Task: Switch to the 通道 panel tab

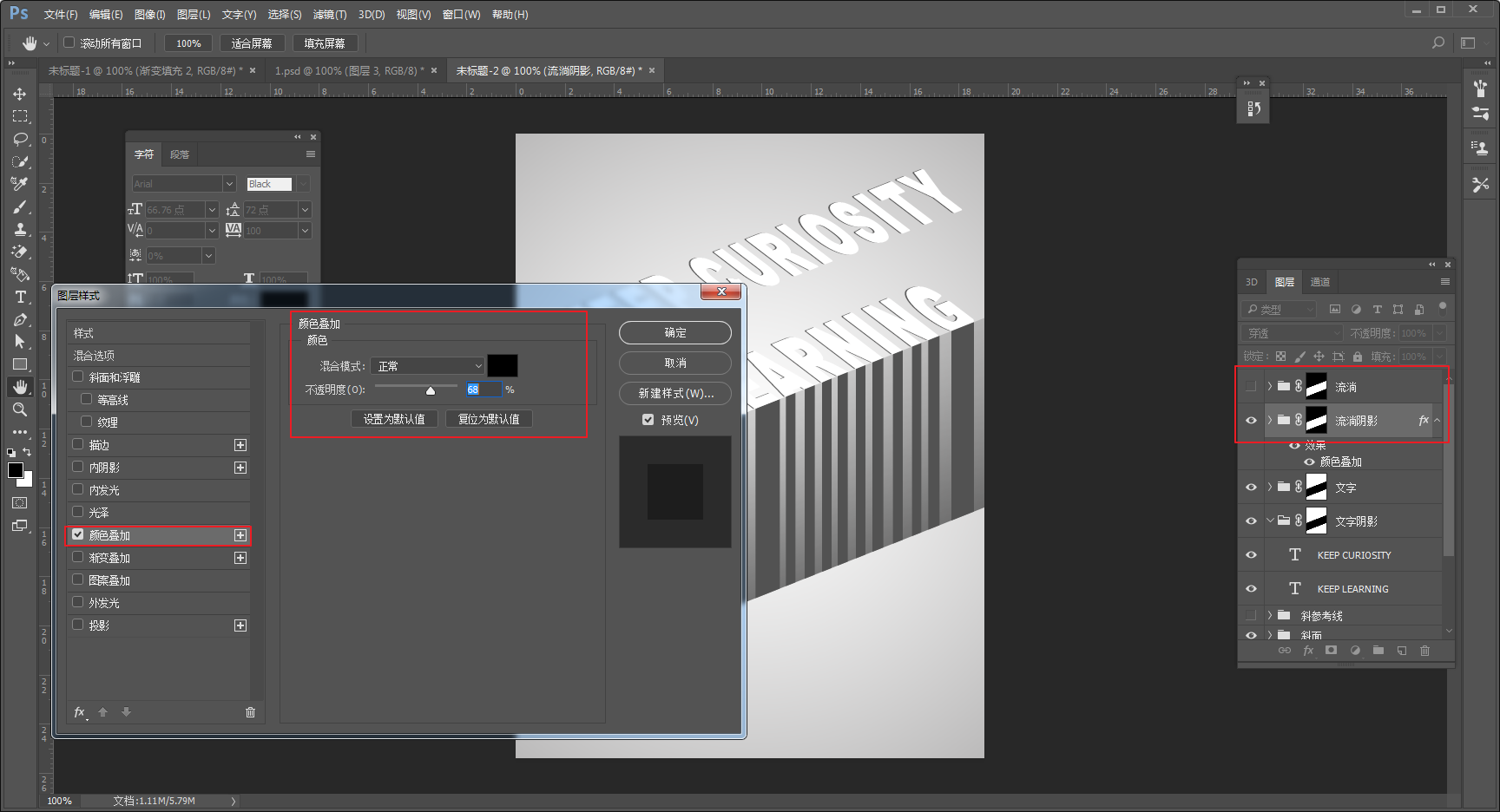Action: pyautogui.click(x=1320, y=282)
